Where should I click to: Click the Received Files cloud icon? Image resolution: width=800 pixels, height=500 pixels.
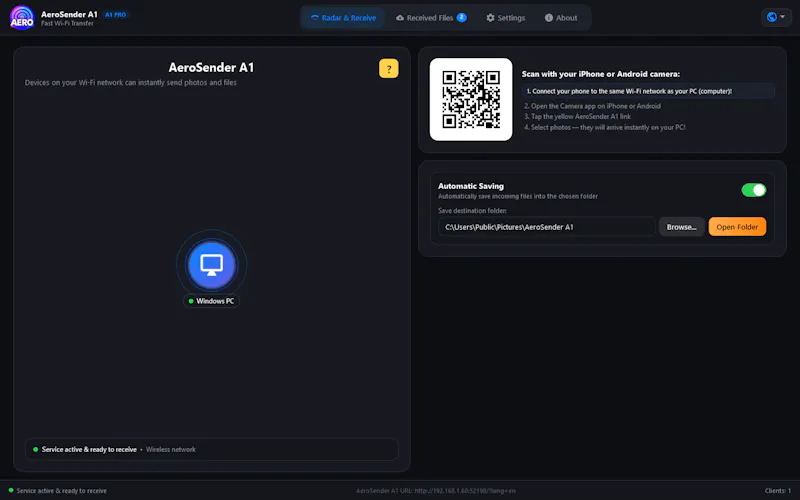pos(400,18)
